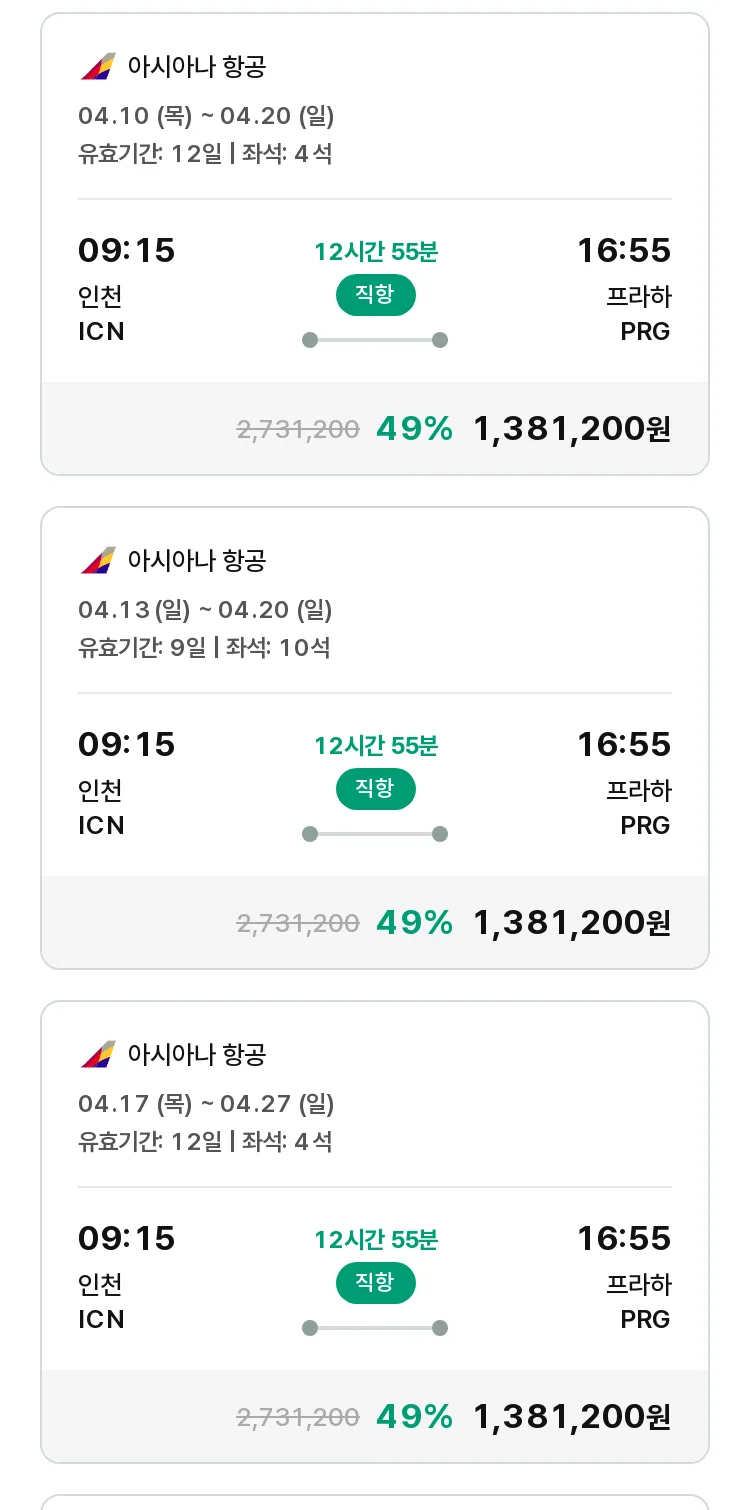
Task: Click PRG airport code on 04.13 card
Action: coord(645,825)
